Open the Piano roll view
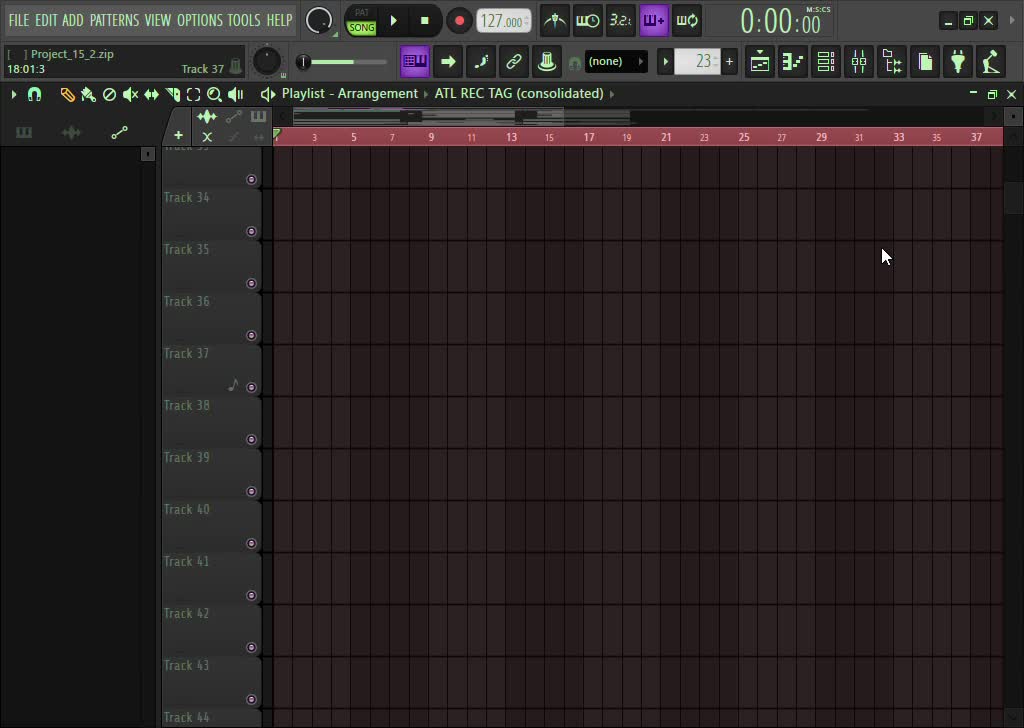This screenshot has width=1024, height=728. [793, 62]
